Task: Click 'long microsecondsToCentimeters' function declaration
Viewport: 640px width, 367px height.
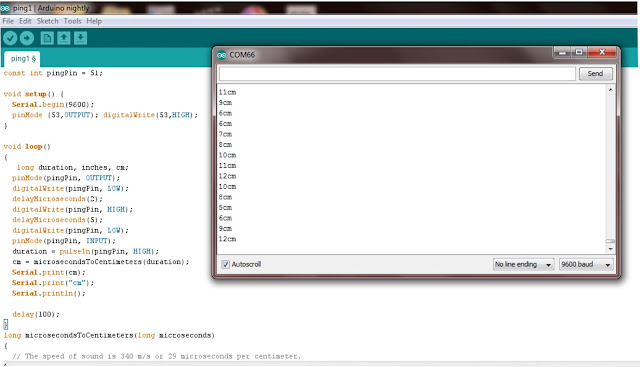Action: pos(109,336)
